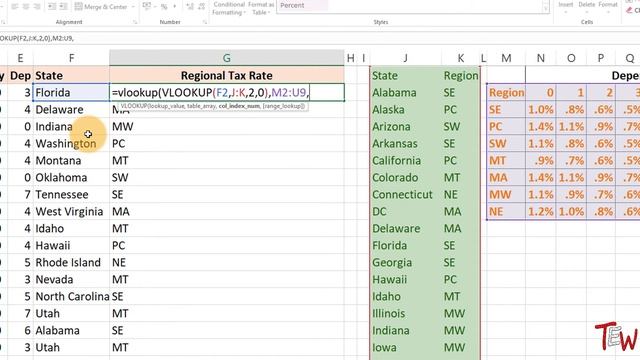Open the Delete cells dropdown
The width and height of the screenshot is (640, 360).
(x=587, y=7)
